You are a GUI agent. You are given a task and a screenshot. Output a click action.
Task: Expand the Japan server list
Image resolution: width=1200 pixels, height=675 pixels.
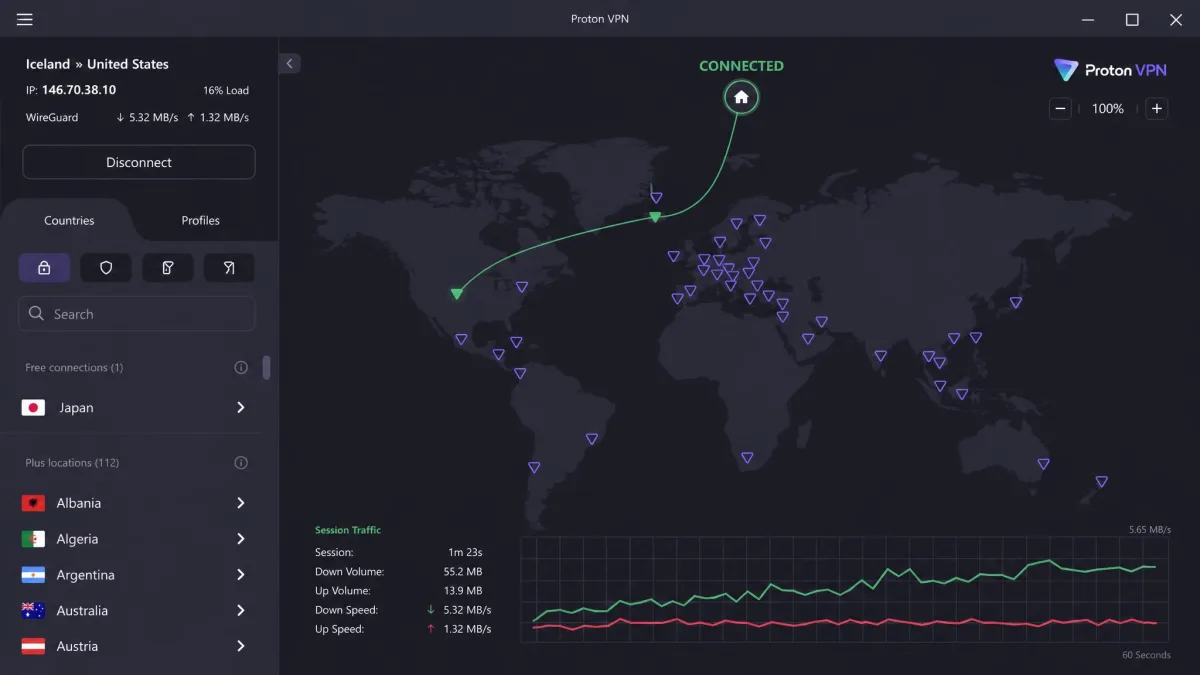click(241, 408)
